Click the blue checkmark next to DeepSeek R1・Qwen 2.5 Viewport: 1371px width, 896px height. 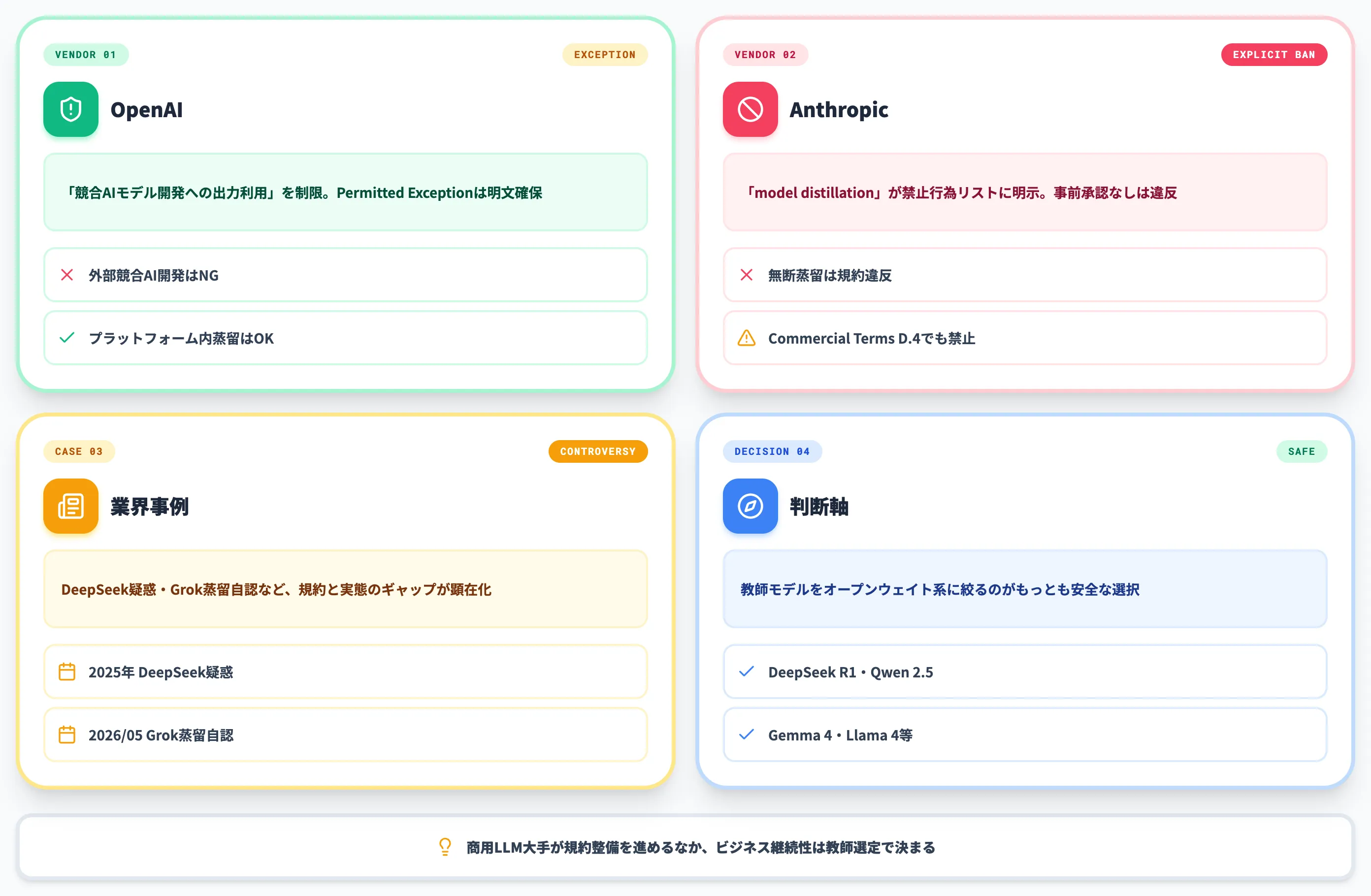click(747, 672)
